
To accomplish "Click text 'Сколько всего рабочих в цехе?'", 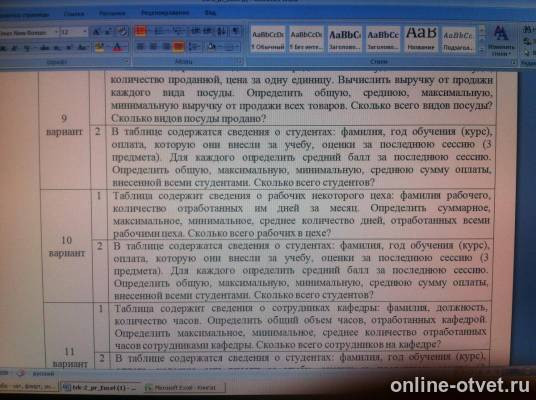I will tap(259, 234).
